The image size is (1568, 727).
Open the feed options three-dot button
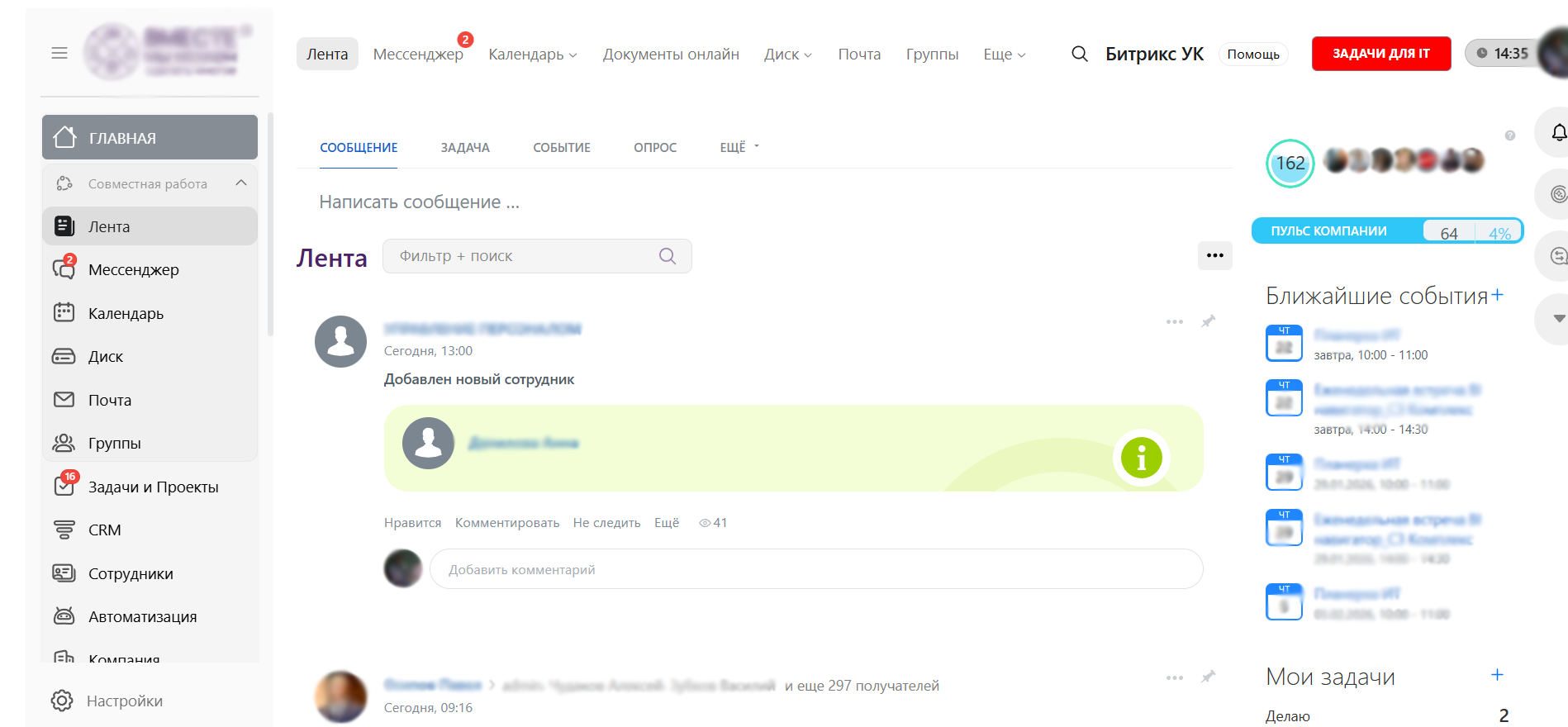pyautogui.click(x=1214, y=255)
